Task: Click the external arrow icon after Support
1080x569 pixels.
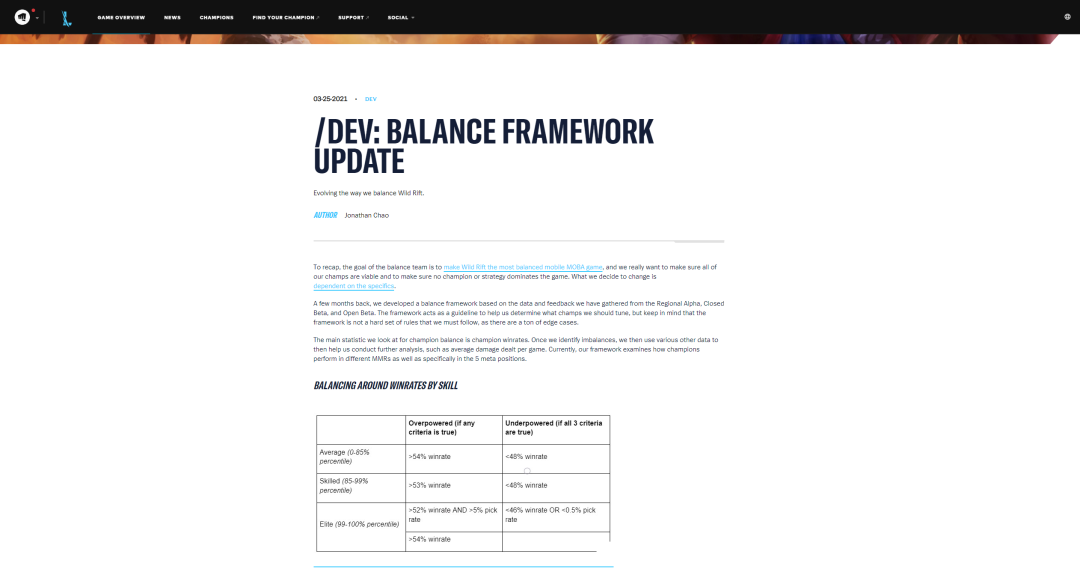Action: click(367, 17)
